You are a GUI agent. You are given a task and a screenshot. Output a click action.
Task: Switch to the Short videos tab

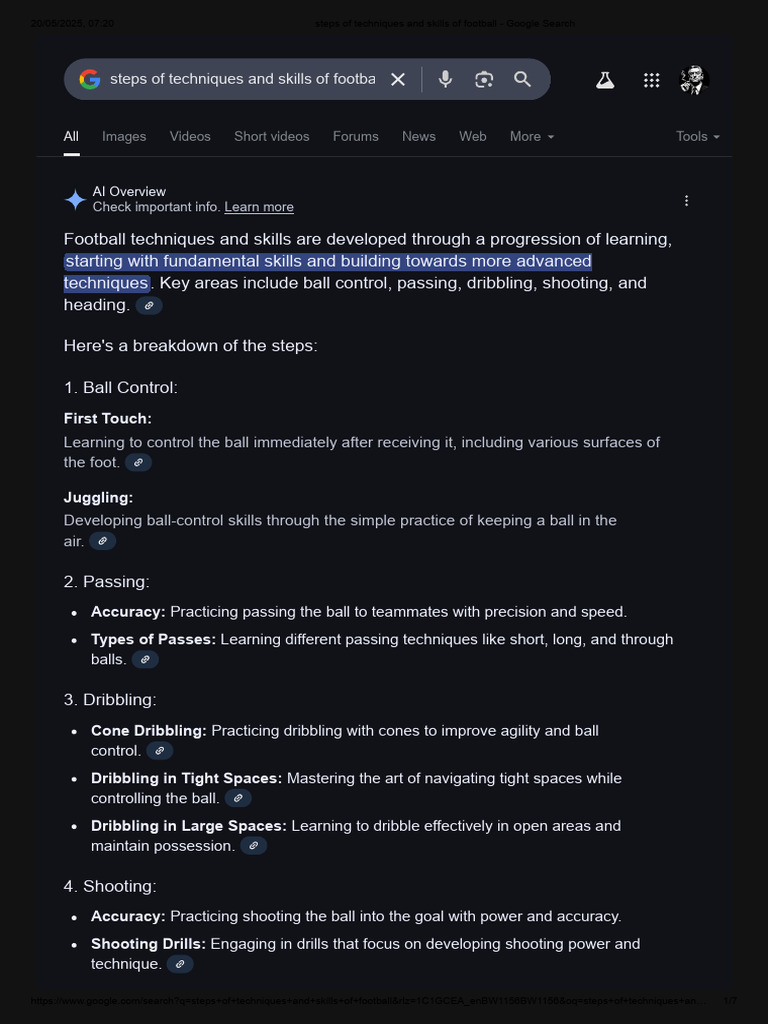(x=272, y=136)
